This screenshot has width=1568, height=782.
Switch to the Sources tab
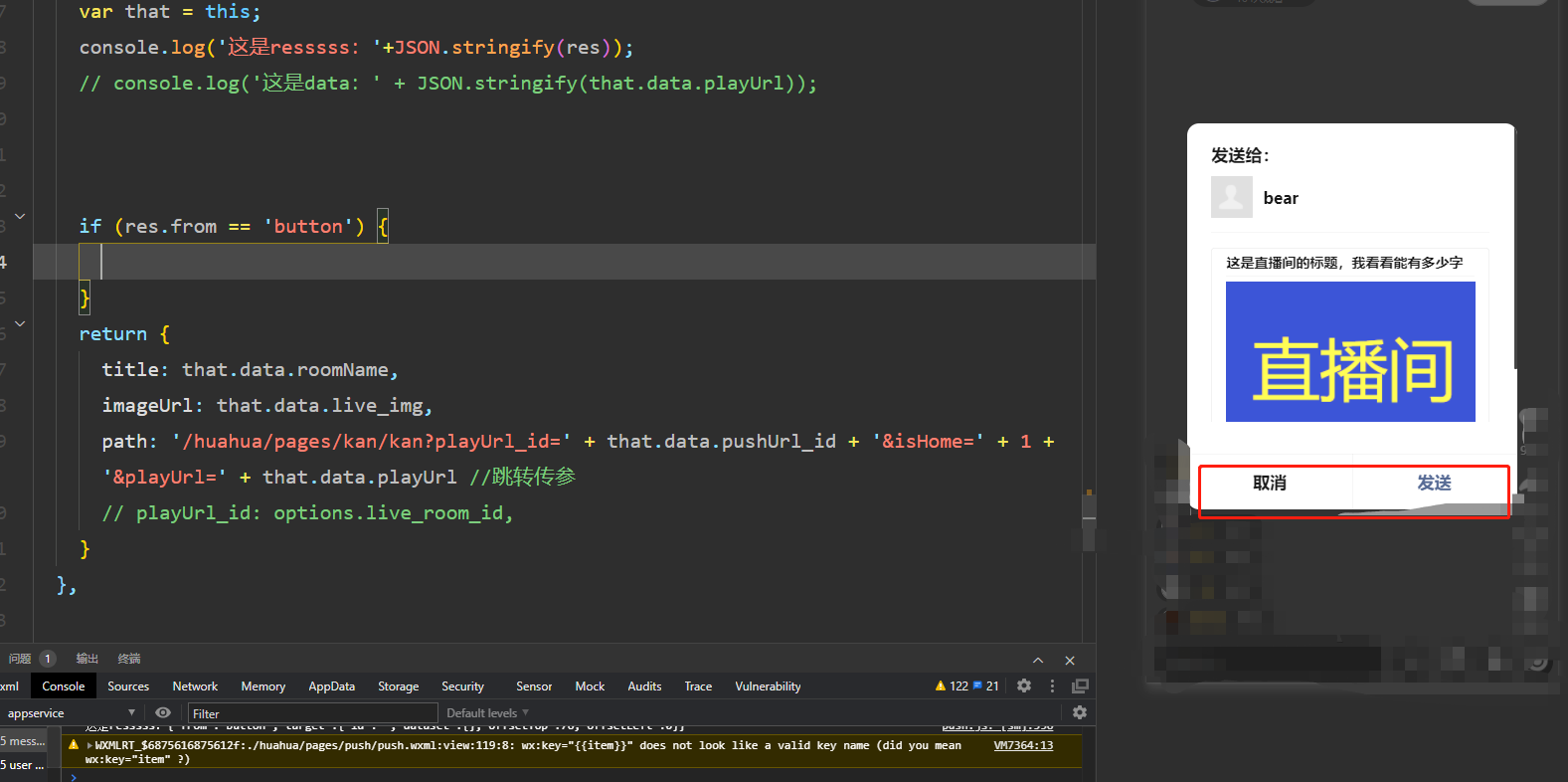[x=128, y=686]
